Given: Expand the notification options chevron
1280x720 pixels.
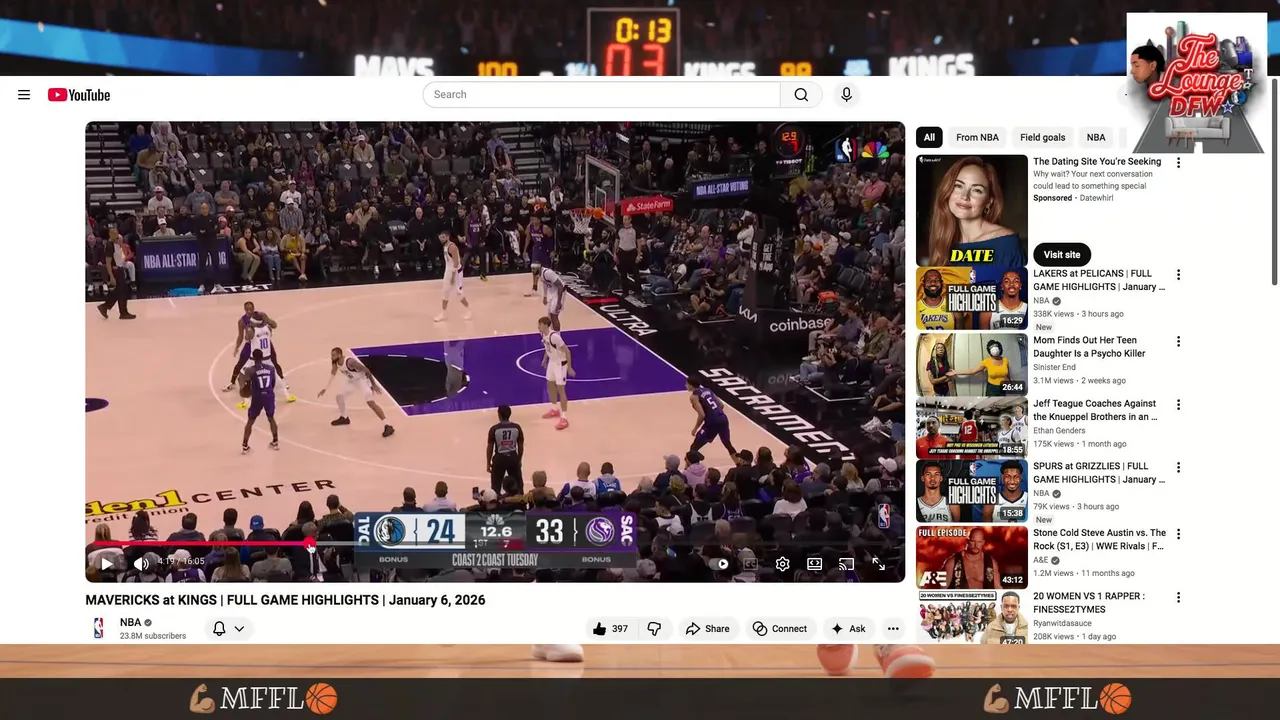Looking at the screenshot, I should (x=239, y=629).
